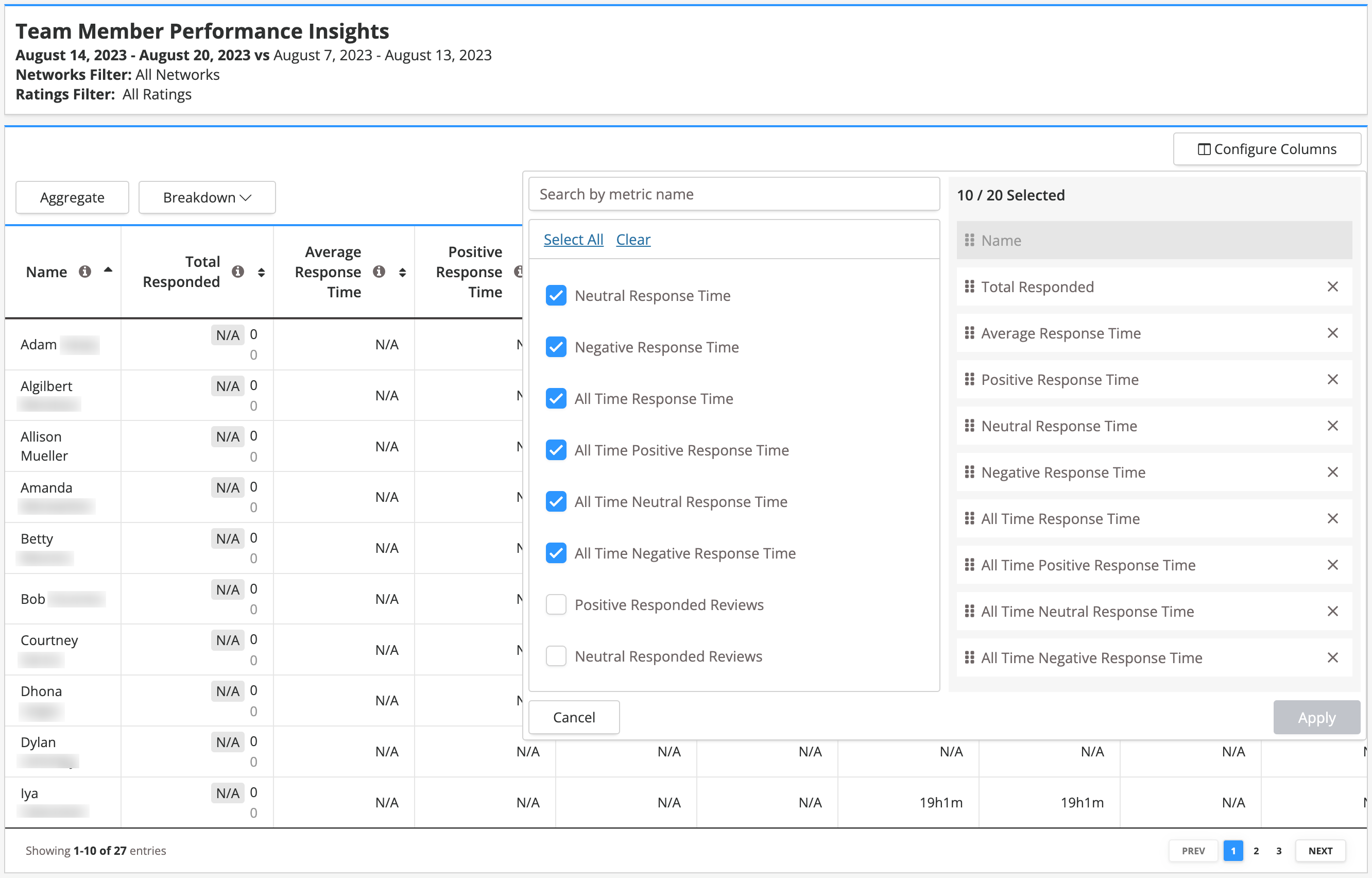Sort by Average Response Time arrows
Viewport: 1372px width, 878px height.
click(402, 273)
